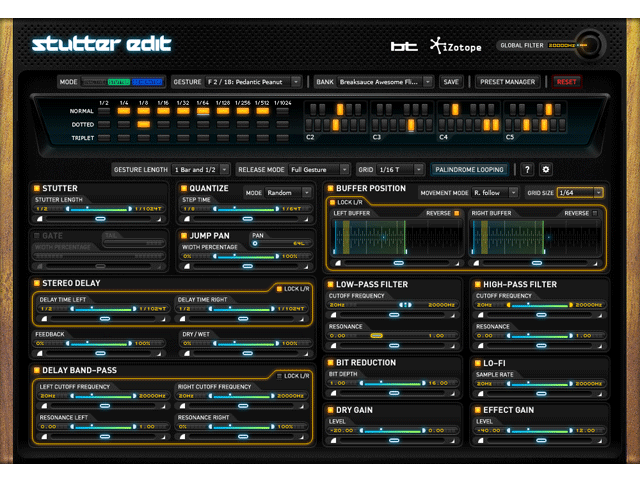Toggle the Dry Gain module indicator
This screenshot has width=640, height=480.
[331, 410]
